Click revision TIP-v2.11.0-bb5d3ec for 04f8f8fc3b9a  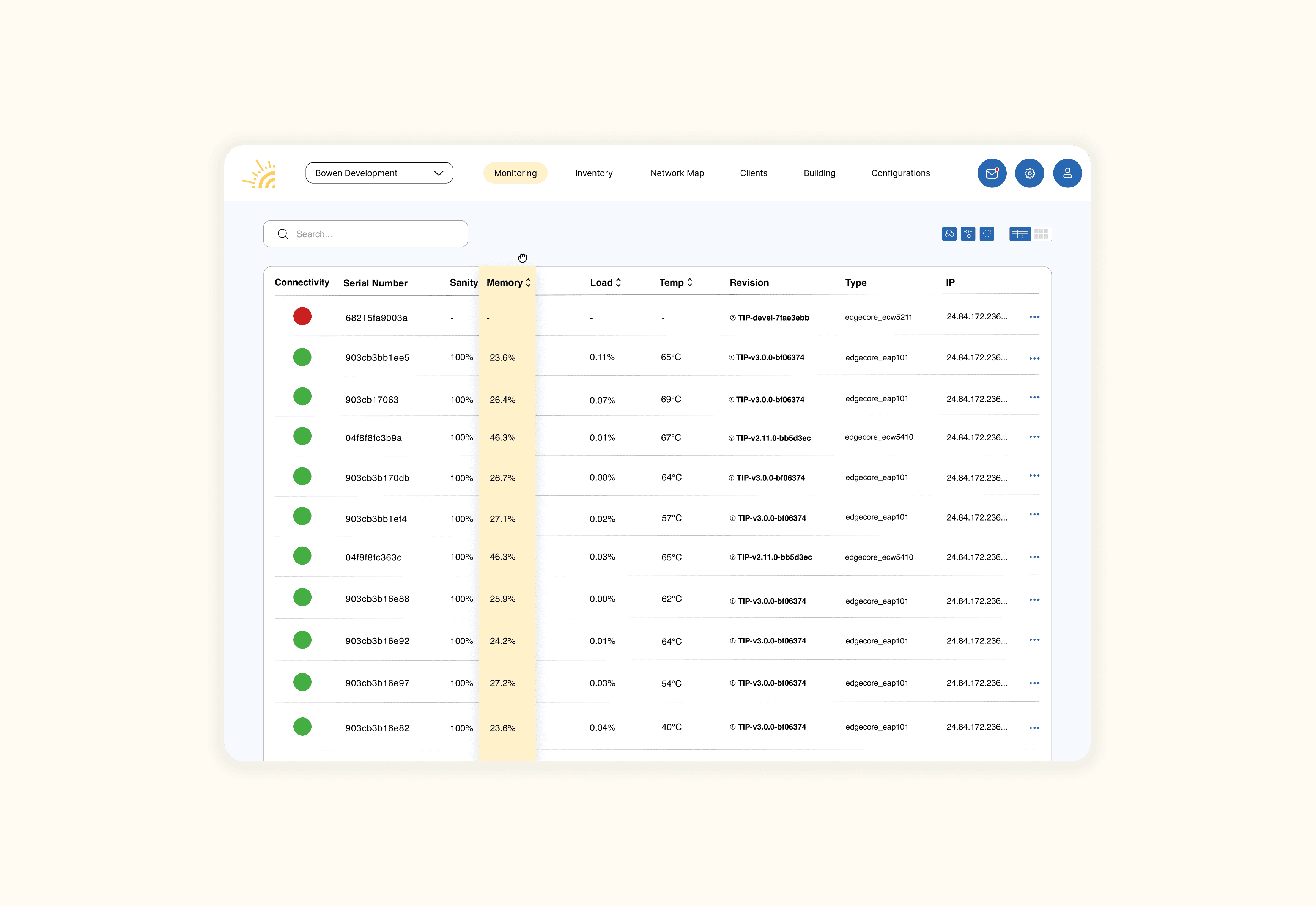[773, 438]
